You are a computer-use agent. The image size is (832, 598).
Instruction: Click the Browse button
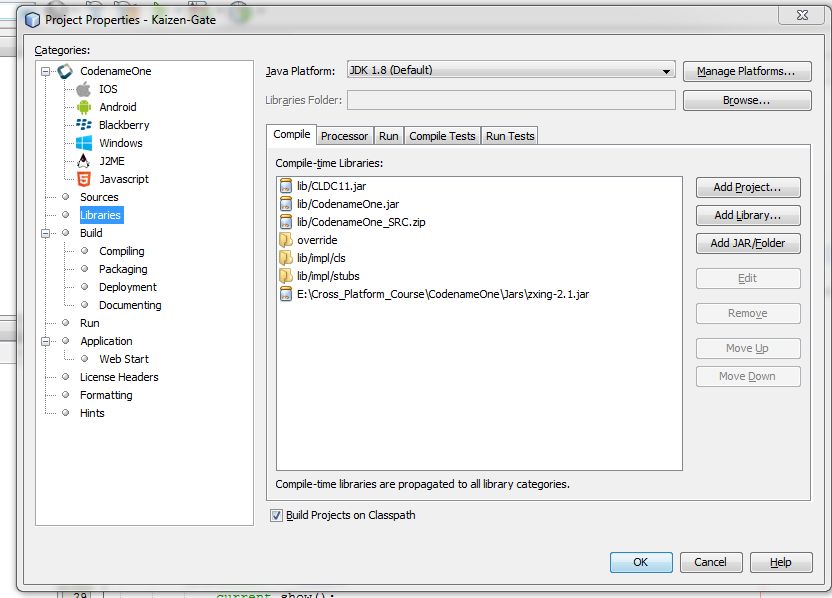(x=747, y=100)
